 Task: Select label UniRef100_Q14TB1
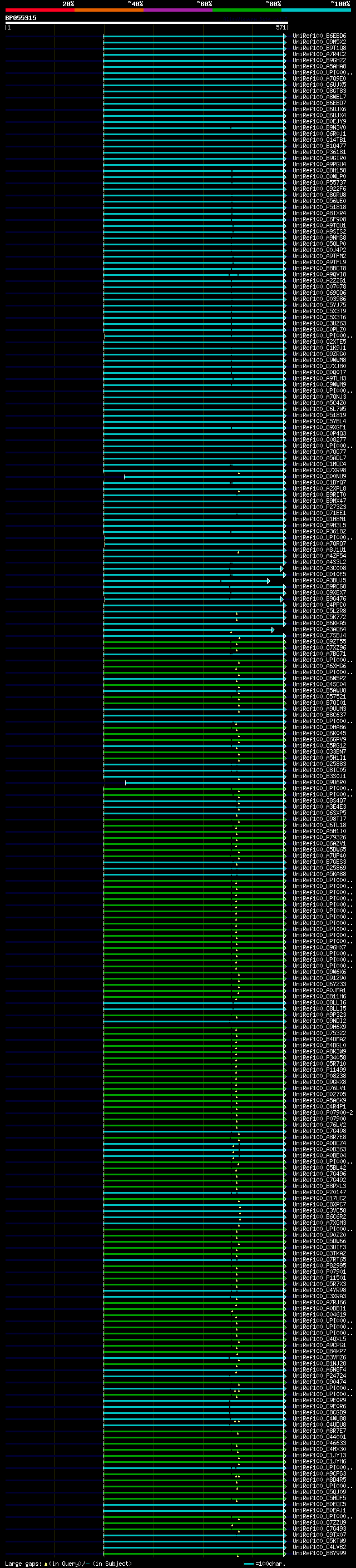(x=319, y=140)
